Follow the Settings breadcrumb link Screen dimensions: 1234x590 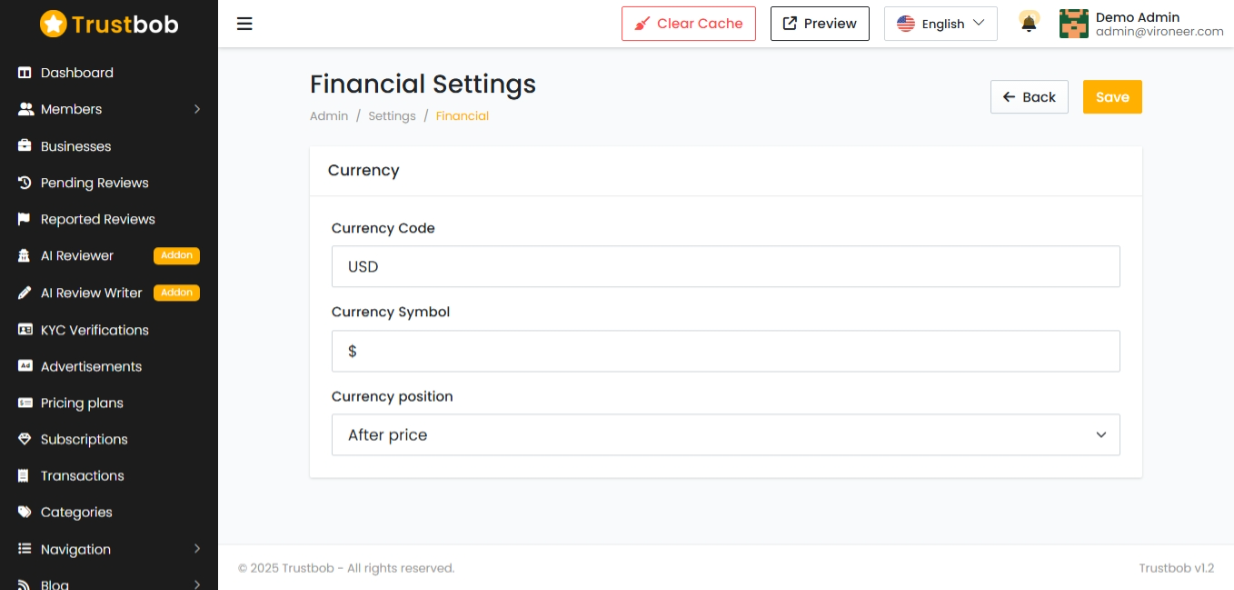point(392,116)
